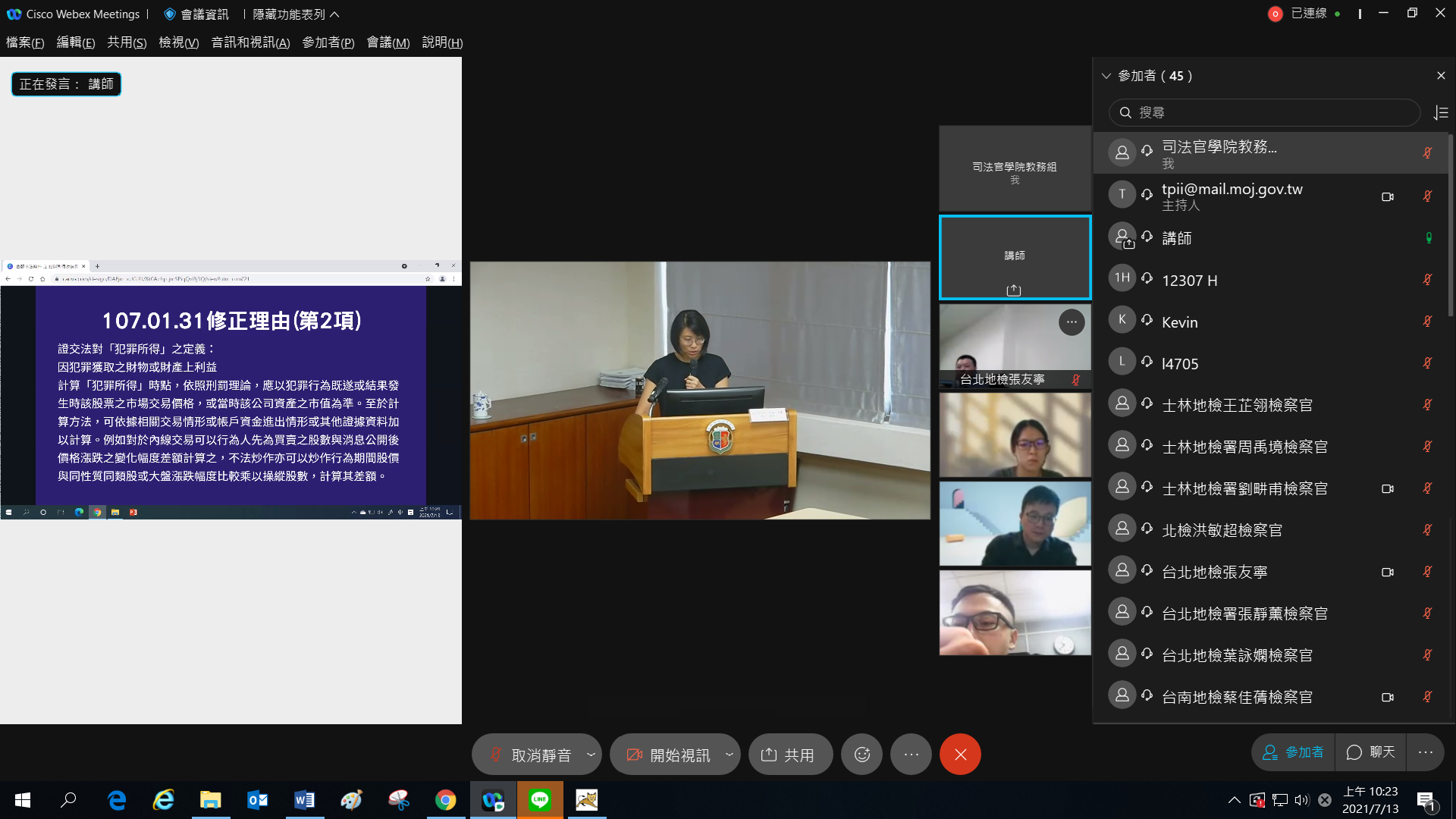Click camera icon for 台南地檢蔡佳蒨檢察官

click(1388, 697)
